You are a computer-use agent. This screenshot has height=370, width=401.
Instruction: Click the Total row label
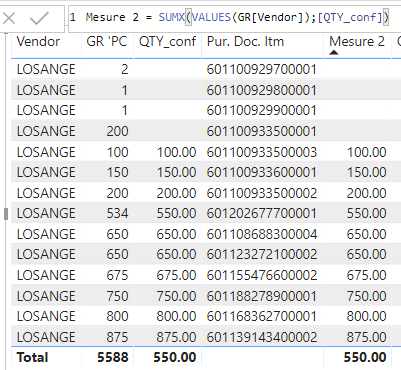pos(32,357)
